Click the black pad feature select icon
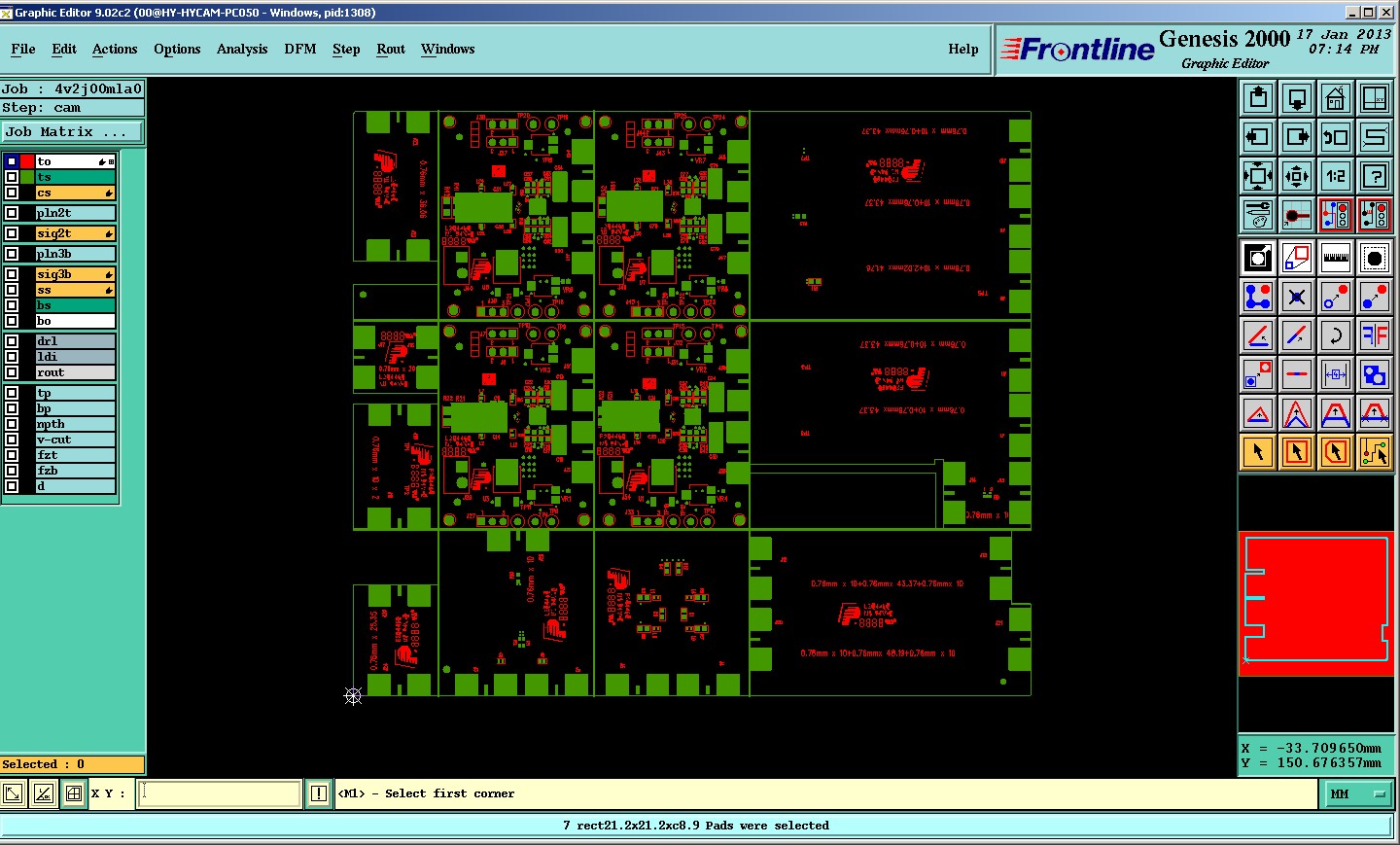Screen dimensions: 1400x845 [x=1375, y=258]
